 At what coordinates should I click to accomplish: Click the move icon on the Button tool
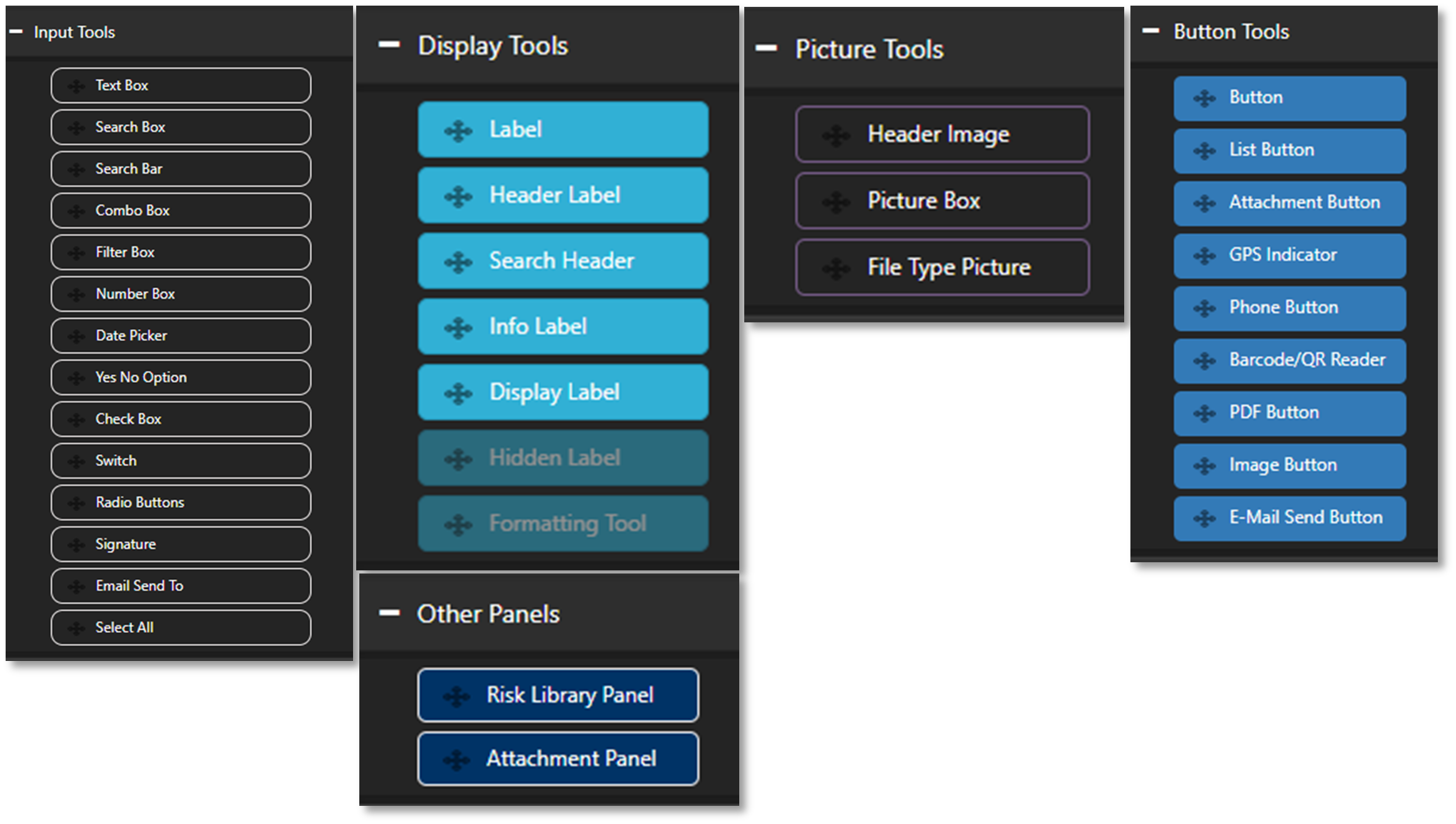[1204, 98]
